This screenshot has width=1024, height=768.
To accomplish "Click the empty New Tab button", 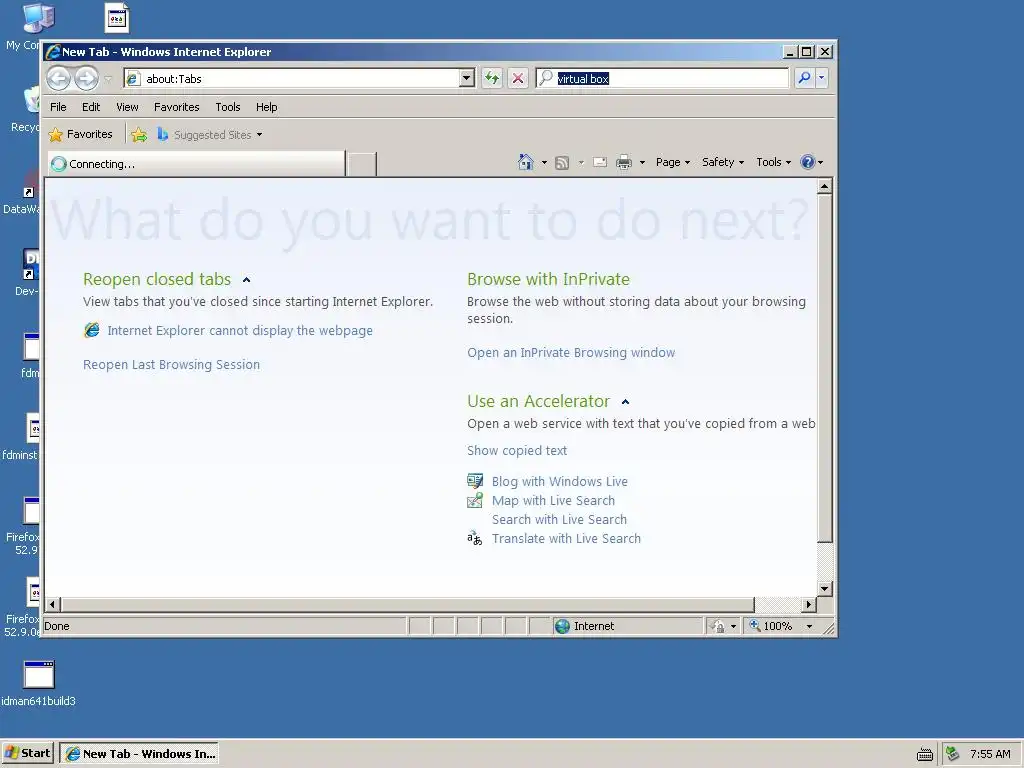I will 361,164.
